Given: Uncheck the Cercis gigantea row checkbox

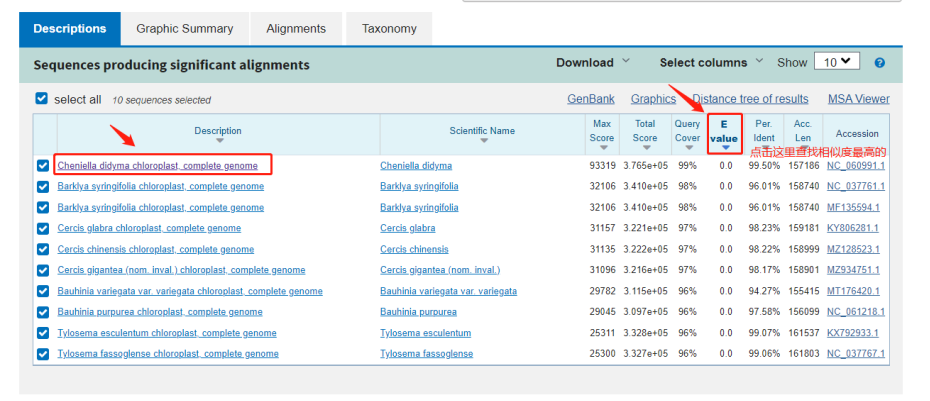Looking at the screenshot, I should [x=43, y=270].
